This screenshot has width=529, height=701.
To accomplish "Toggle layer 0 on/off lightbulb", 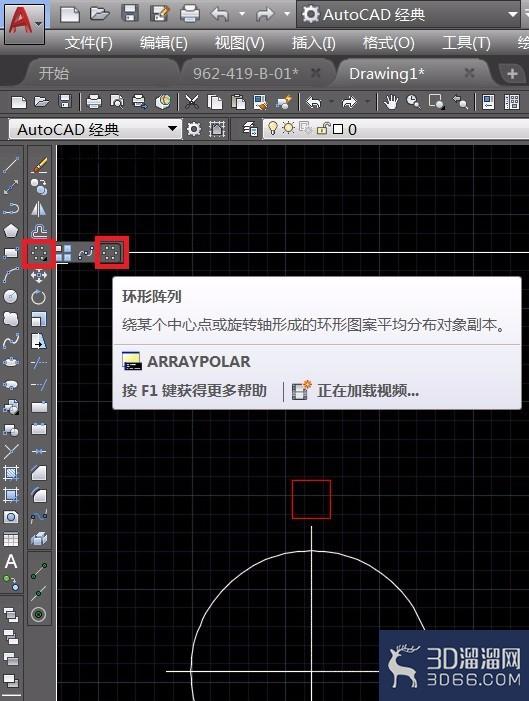I will click(x=272, y=129).
